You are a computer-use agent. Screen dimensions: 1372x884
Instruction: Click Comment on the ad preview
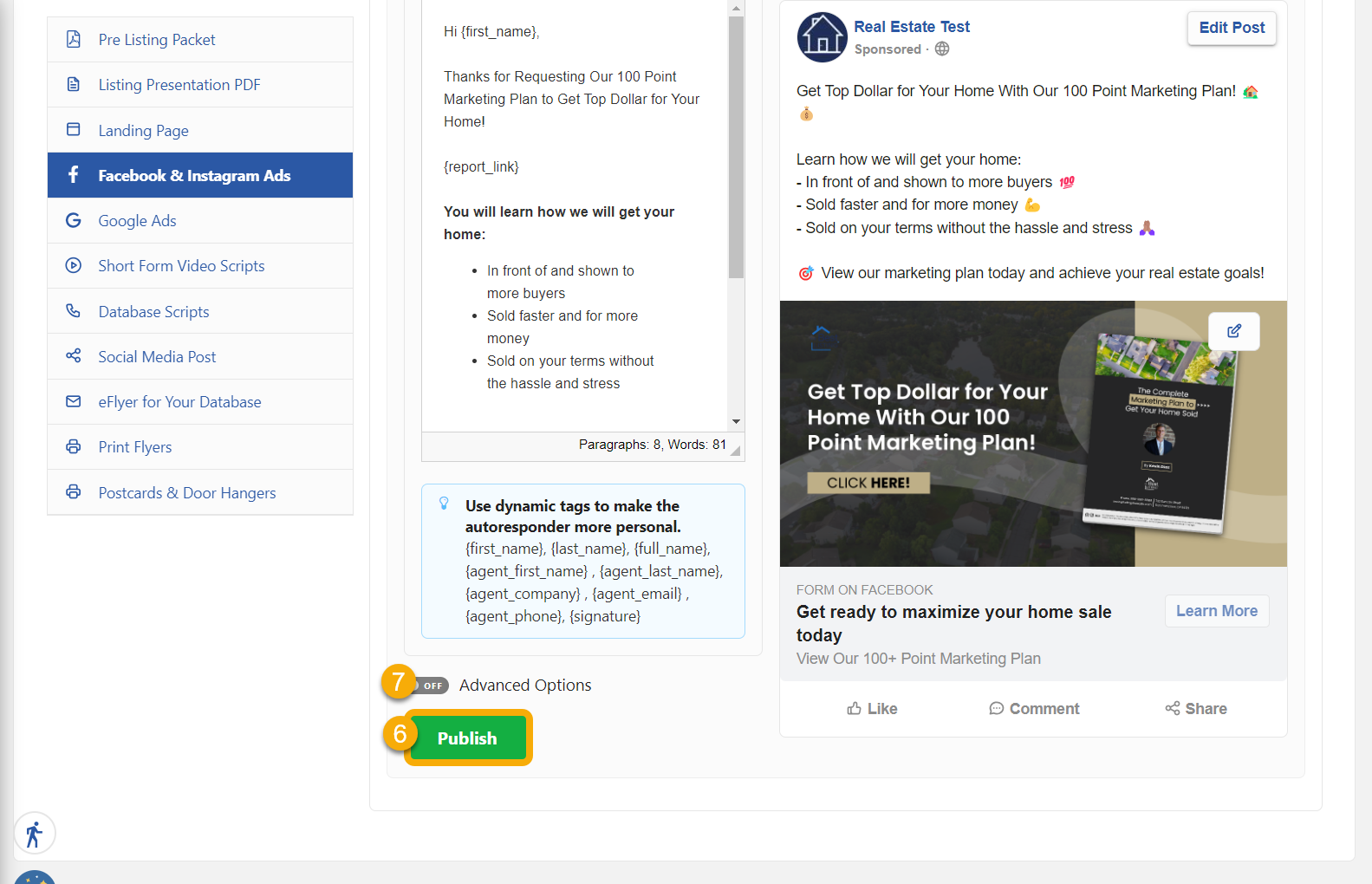click(x=1034, y=709)
